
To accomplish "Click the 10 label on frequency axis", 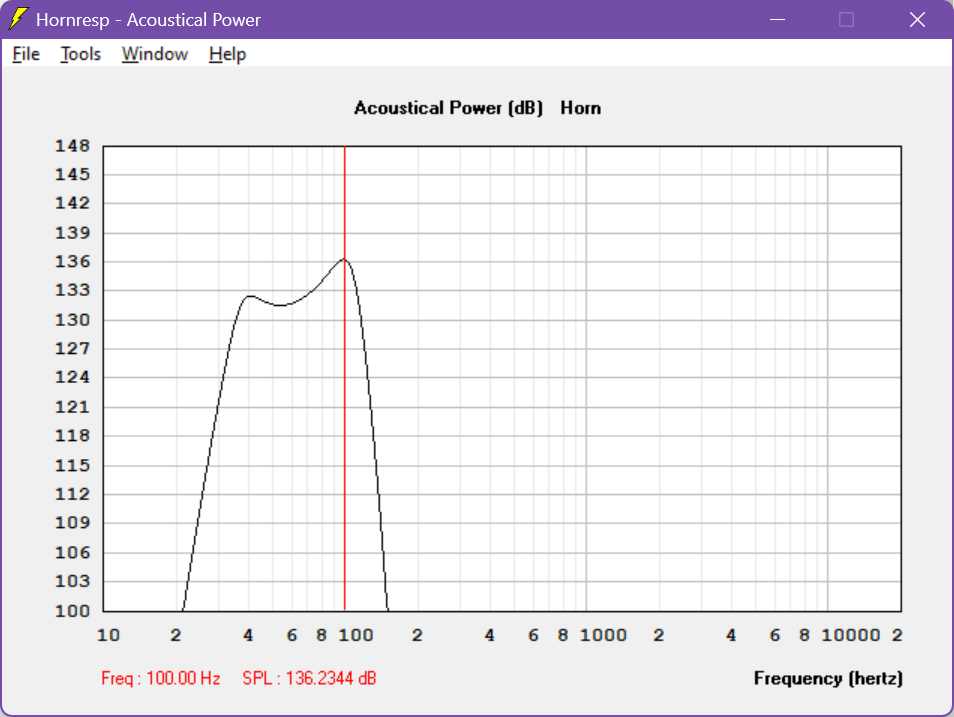I will 108,635.
